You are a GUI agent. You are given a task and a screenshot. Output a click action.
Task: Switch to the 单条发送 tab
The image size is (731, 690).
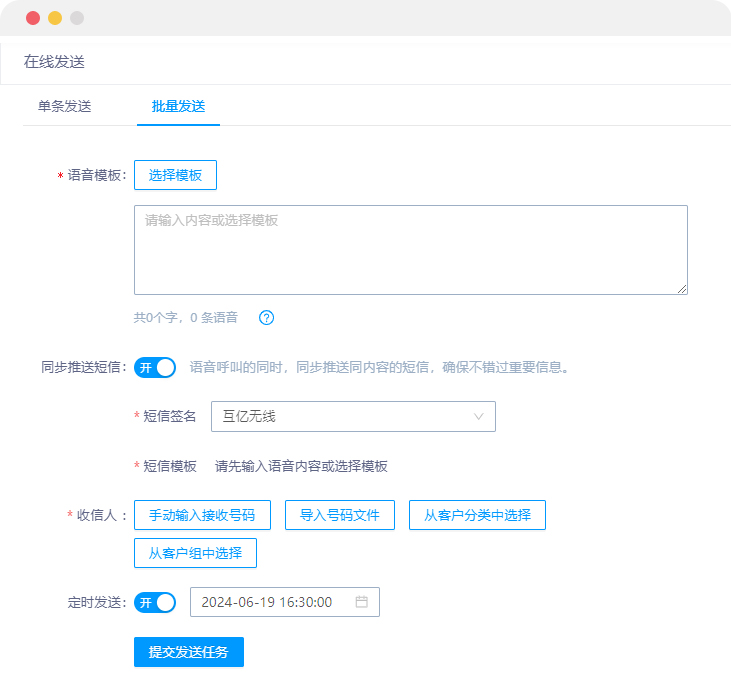65,106
